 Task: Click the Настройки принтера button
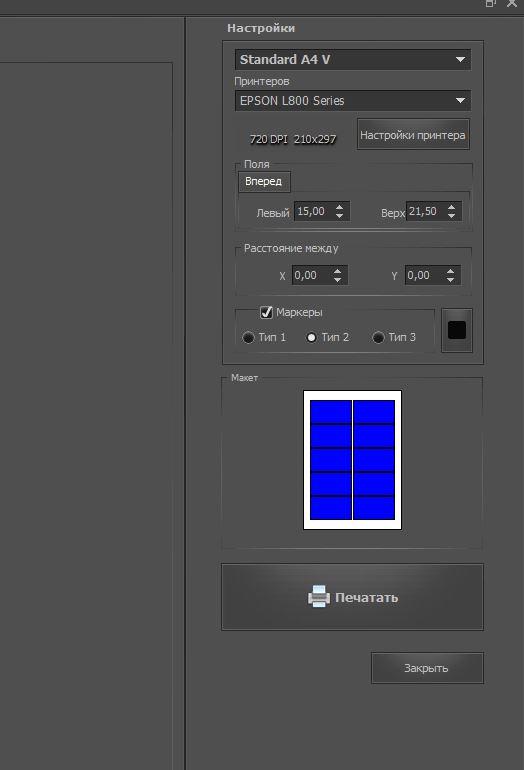(413, 135)
